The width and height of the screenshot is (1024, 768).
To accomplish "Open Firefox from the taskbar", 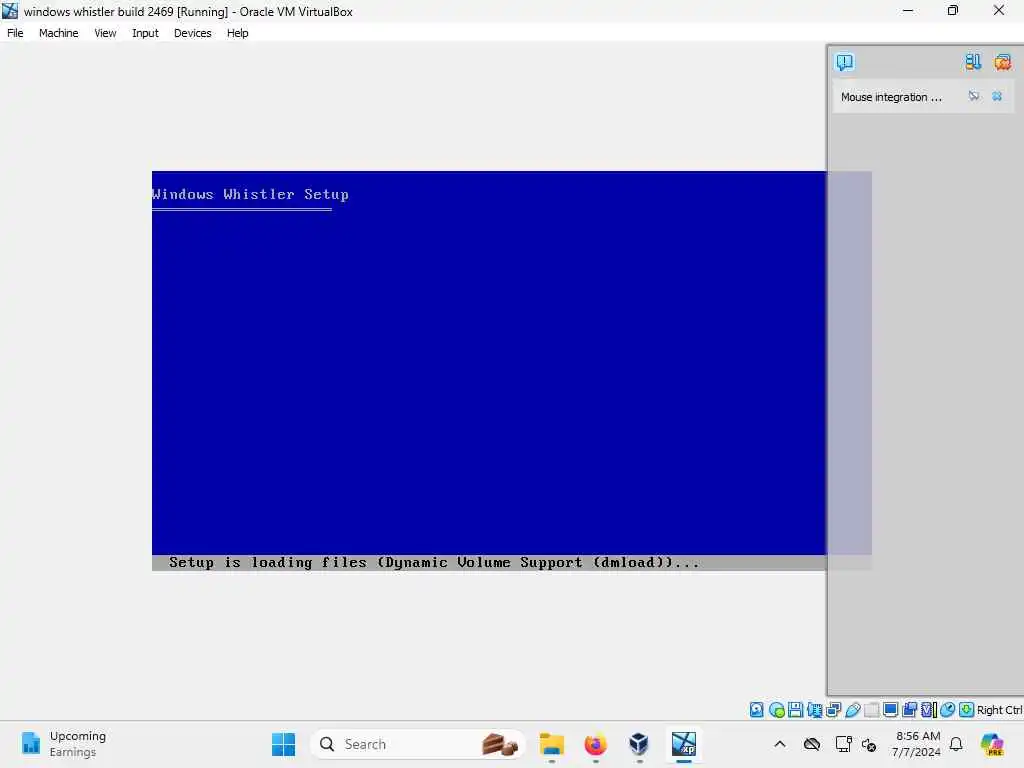I will [596, 744].
